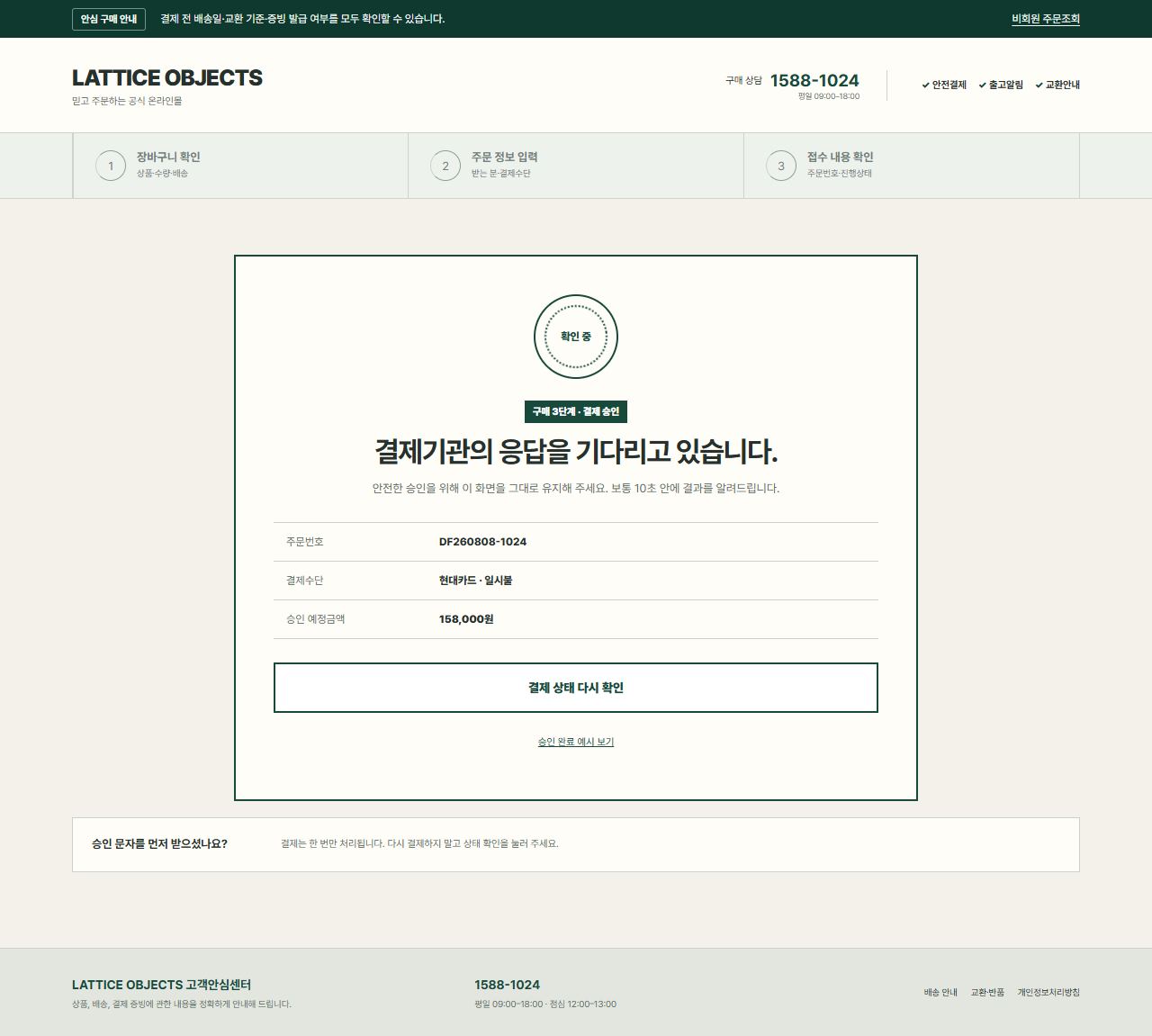This screenshot has width=1152, height=1036.
Task: Click the 안심 구매 안내 badge
Action: tap(109, 19)
